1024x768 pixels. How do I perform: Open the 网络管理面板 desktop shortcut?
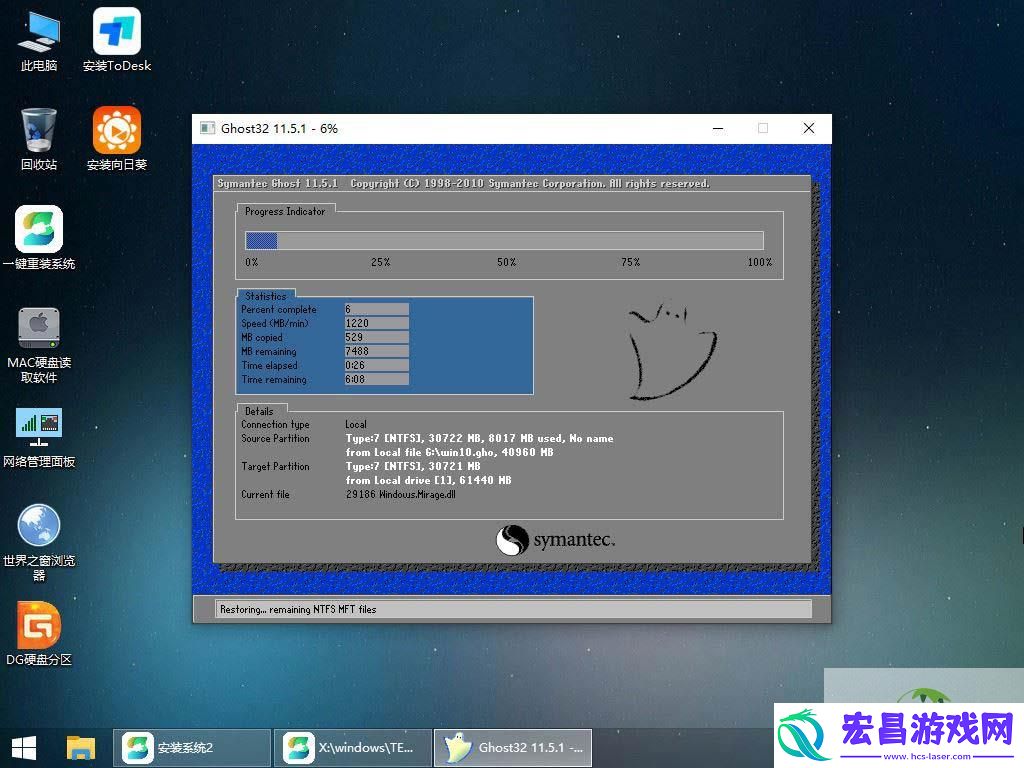click(x=39, y=437)
